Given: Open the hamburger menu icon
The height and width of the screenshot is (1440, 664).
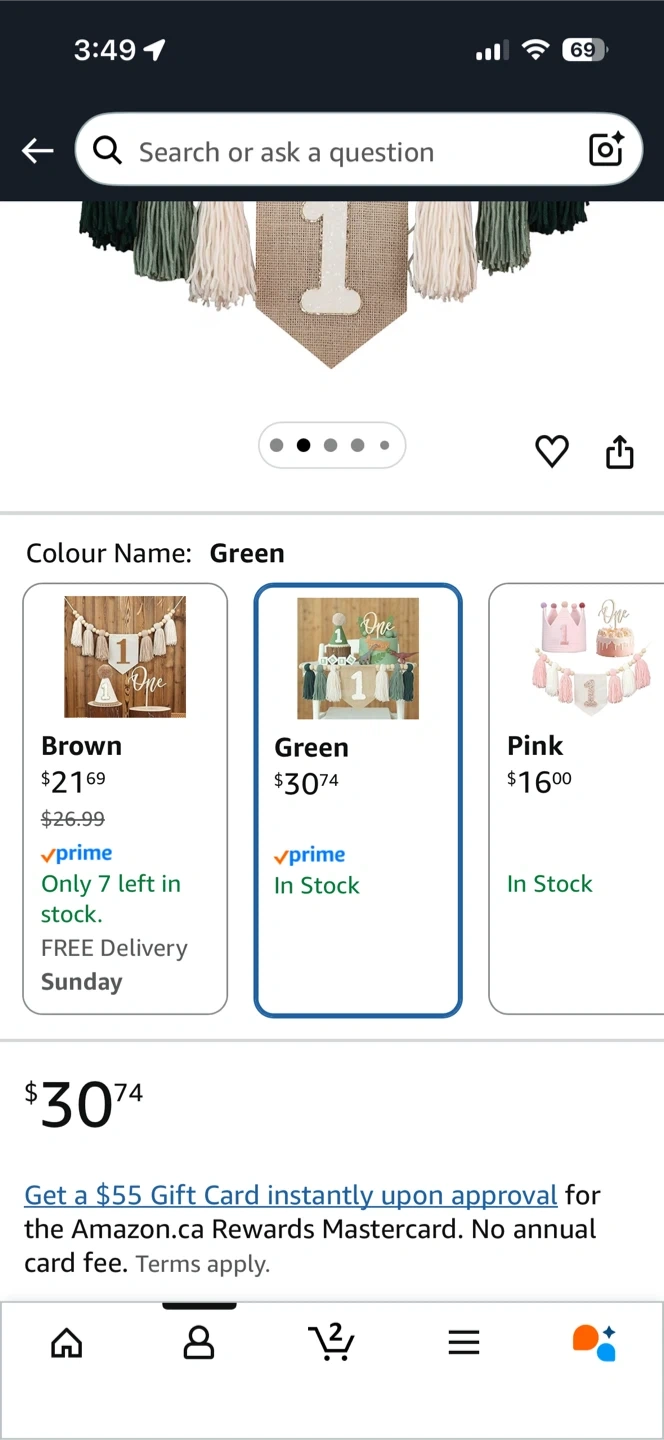Looking at the screenshot, I should pyautogui.click(x=464, y=1343).
